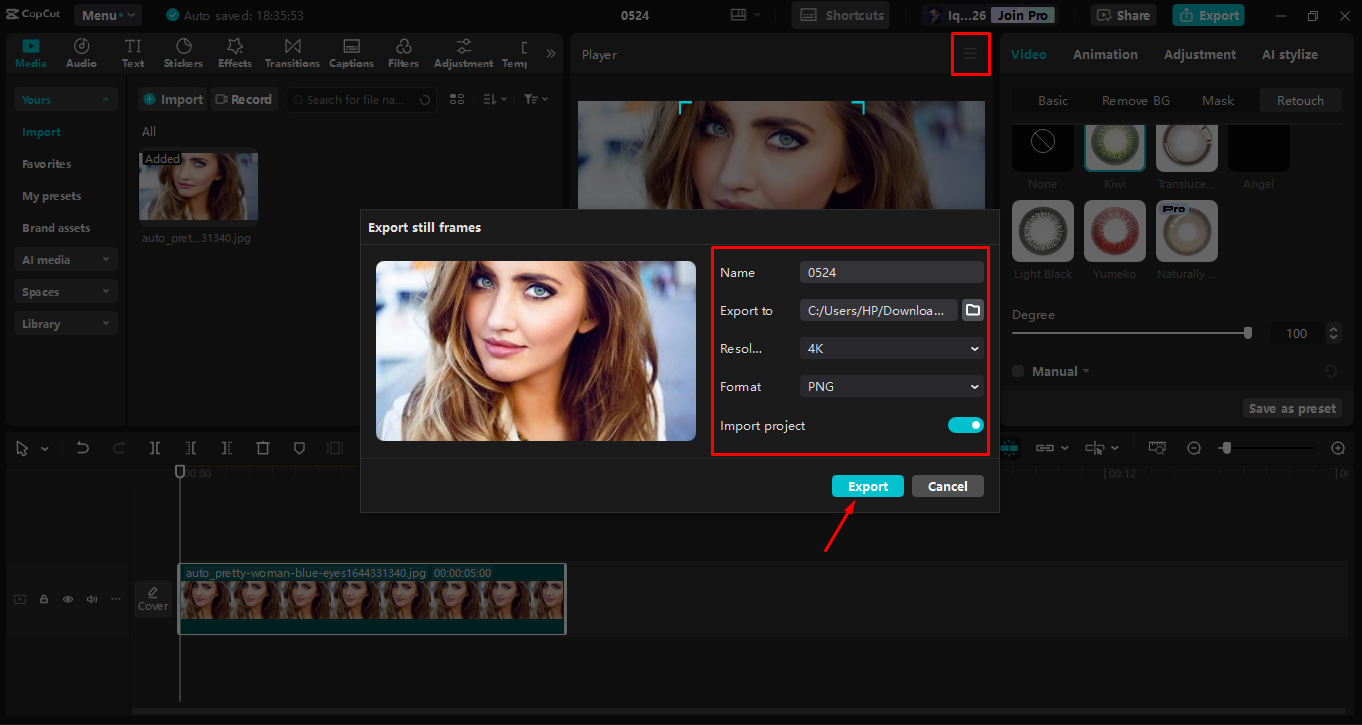The height and width of the screenshot is (725, 1362).
Task: Open the Retouch tab
Action: (x=1299, y=100)
